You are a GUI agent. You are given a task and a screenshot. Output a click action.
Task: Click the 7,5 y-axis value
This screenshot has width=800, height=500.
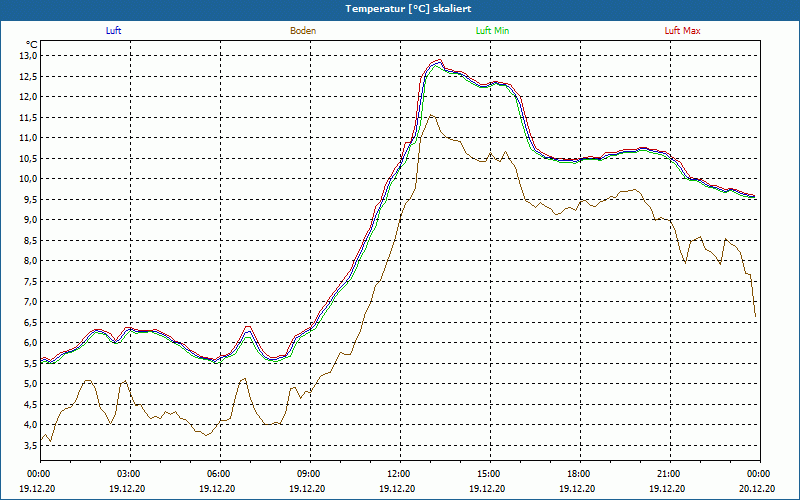click(x=31, y=281)
